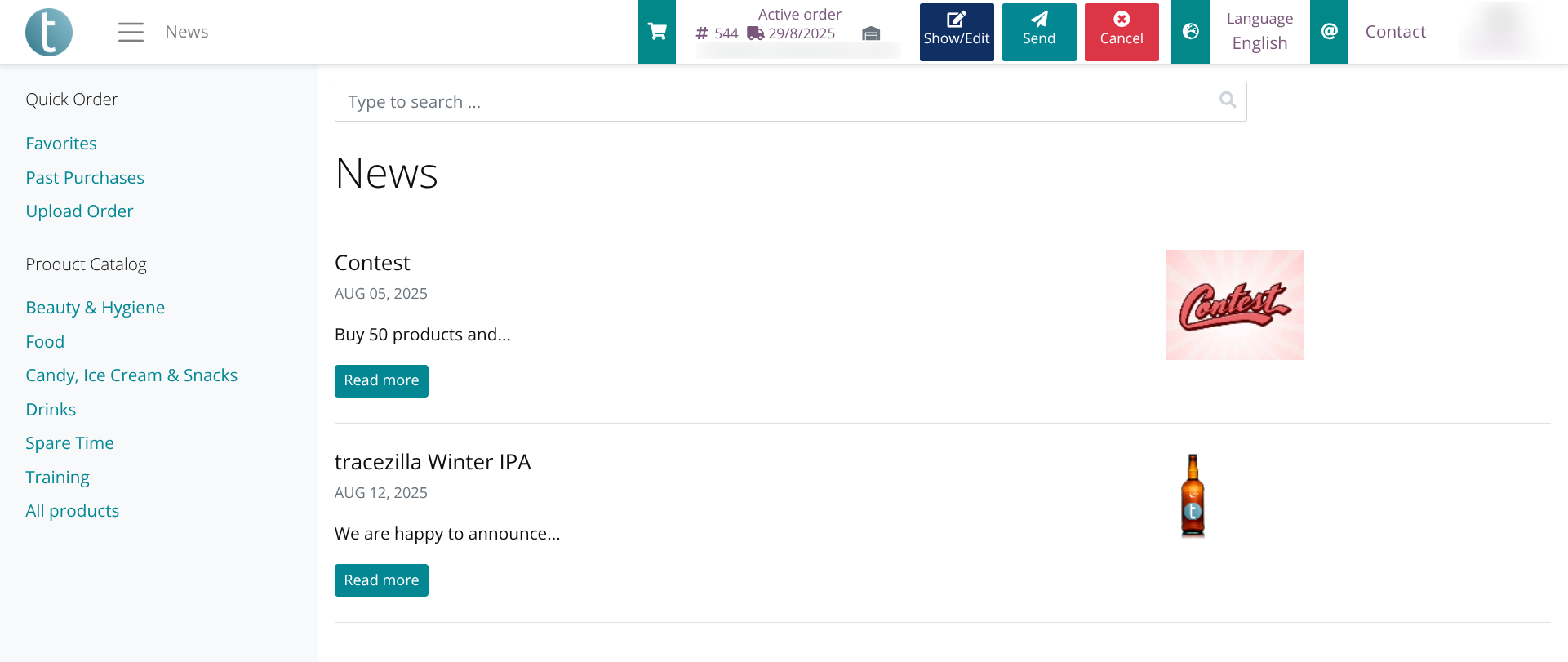Read more about tracezilla Winter IPA
This screenshot has height=662, width=1568.
coord(381,580)
